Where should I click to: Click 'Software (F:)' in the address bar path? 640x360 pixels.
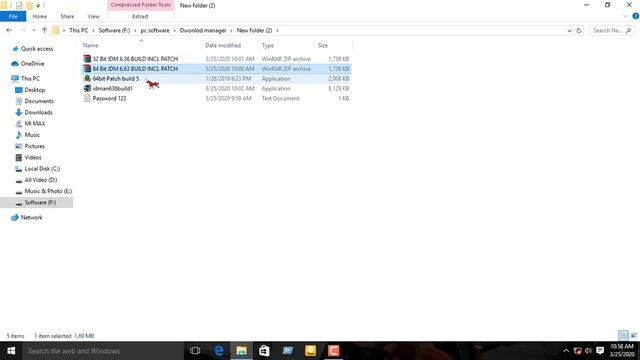click(114, 31)
